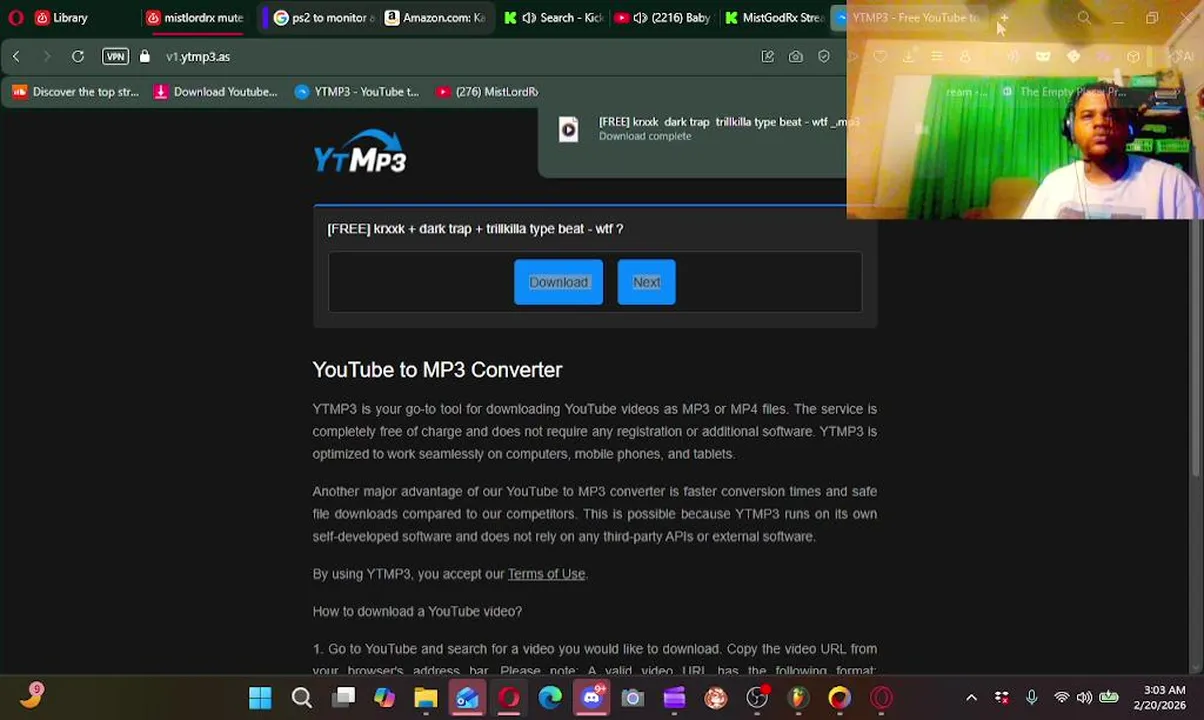Open the FL Studio fruit taskbar icon
Image resolution: width=1204 pixels, height=720 pixels.
tap(798, 698)
